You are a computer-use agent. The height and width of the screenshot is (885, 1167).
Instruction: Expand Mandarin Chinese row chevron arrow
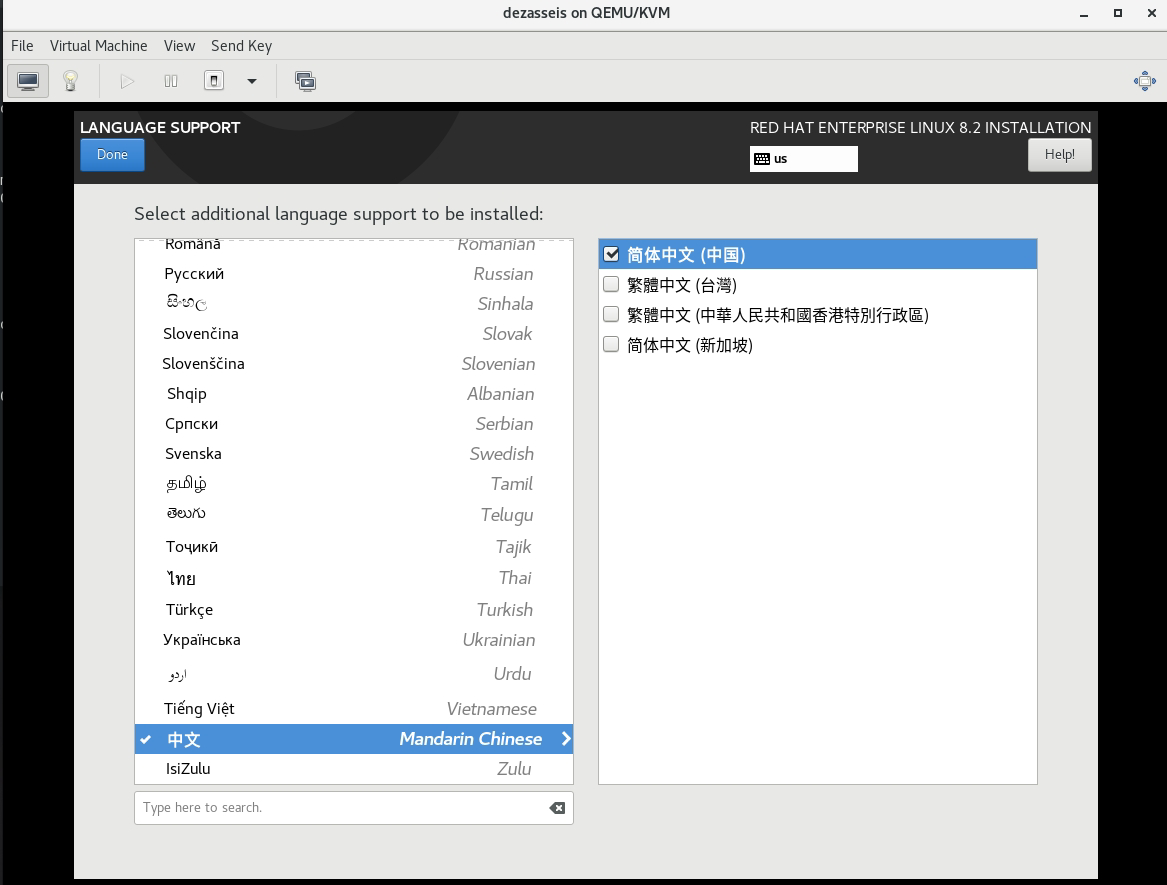click(566, 739)
